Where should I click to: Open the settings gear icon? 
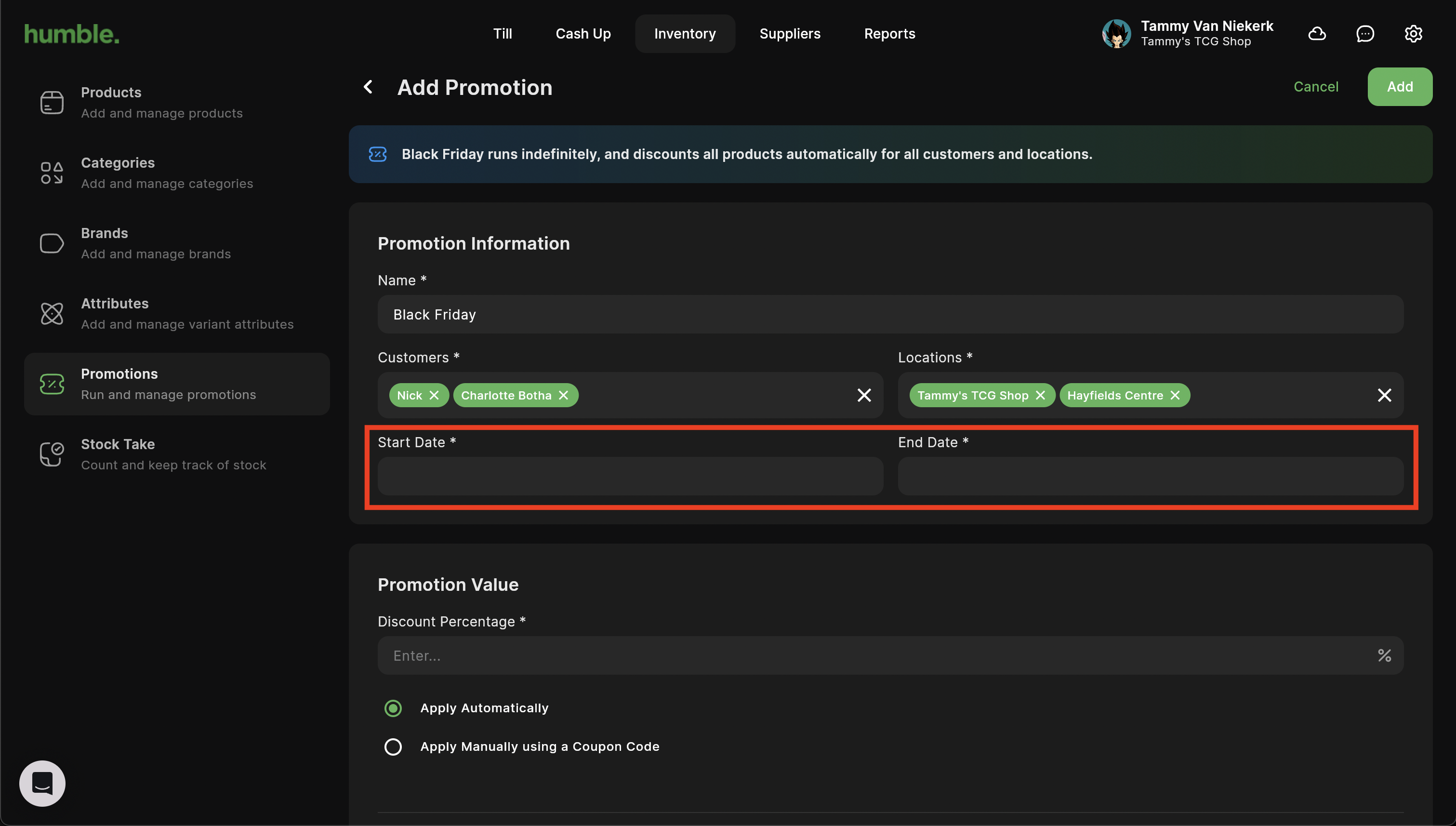pyautogui.click(x=1413, y=34)
